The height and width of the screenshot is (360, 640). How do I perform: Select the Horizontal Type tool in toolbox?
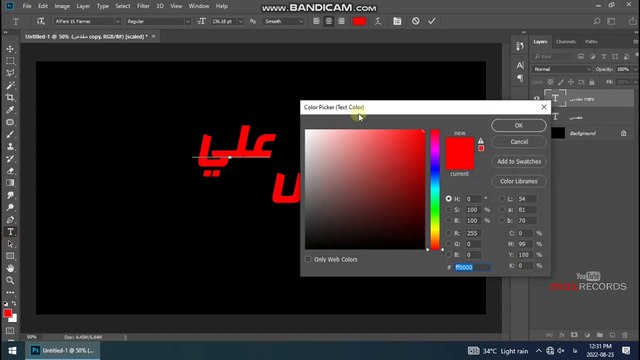tap(10, 232)
